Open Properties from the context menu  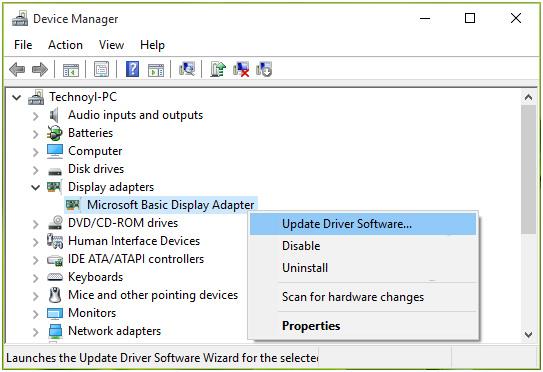[363, 326]
